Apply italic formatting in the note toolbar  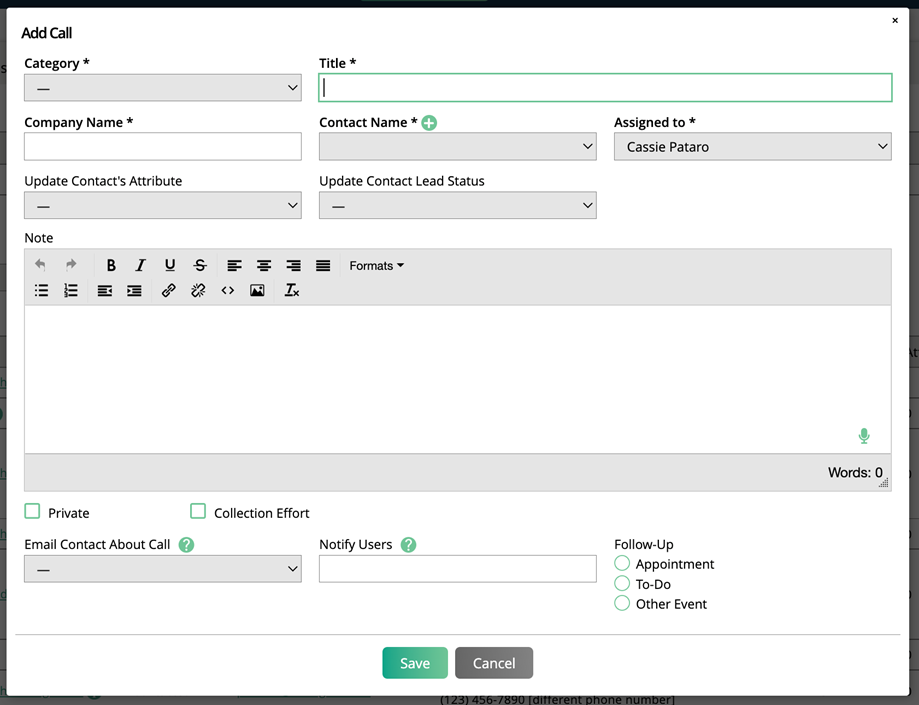coord(141,266)
